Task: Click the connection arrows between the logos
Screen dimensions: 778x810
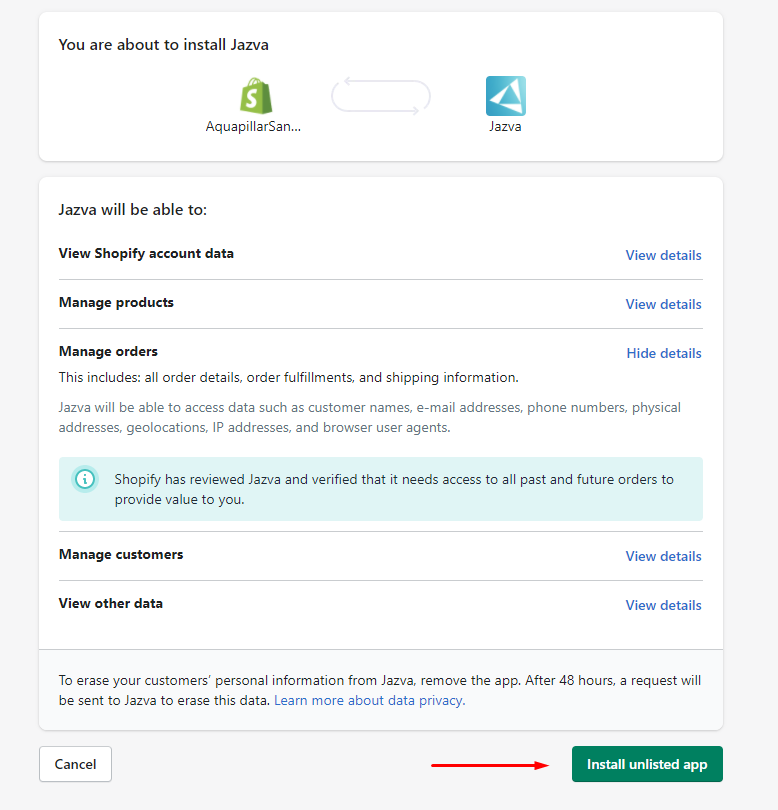Action: 381,96
